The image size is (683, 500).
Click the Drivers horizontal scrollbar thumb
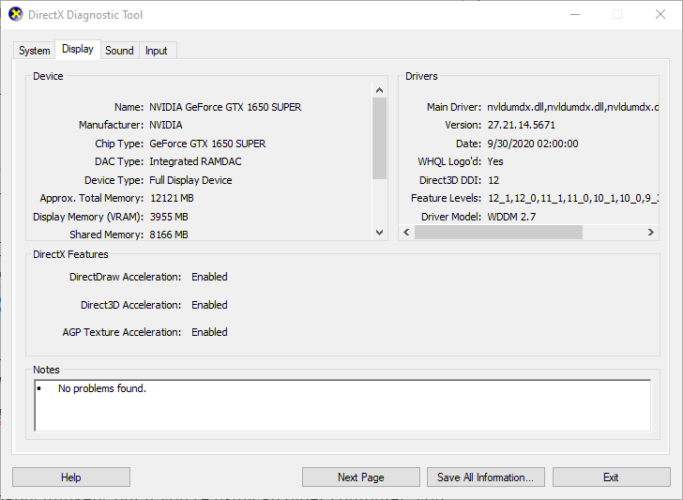pos(498,232)
